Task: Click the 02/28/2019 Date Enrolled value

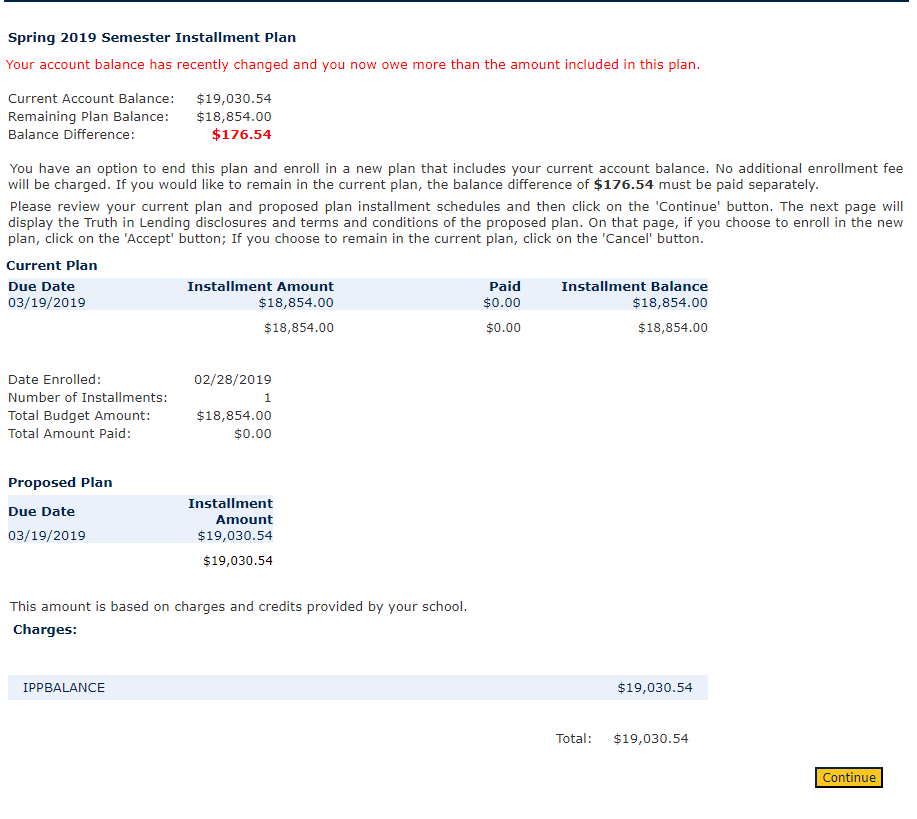Action: [x=232, y=380]
